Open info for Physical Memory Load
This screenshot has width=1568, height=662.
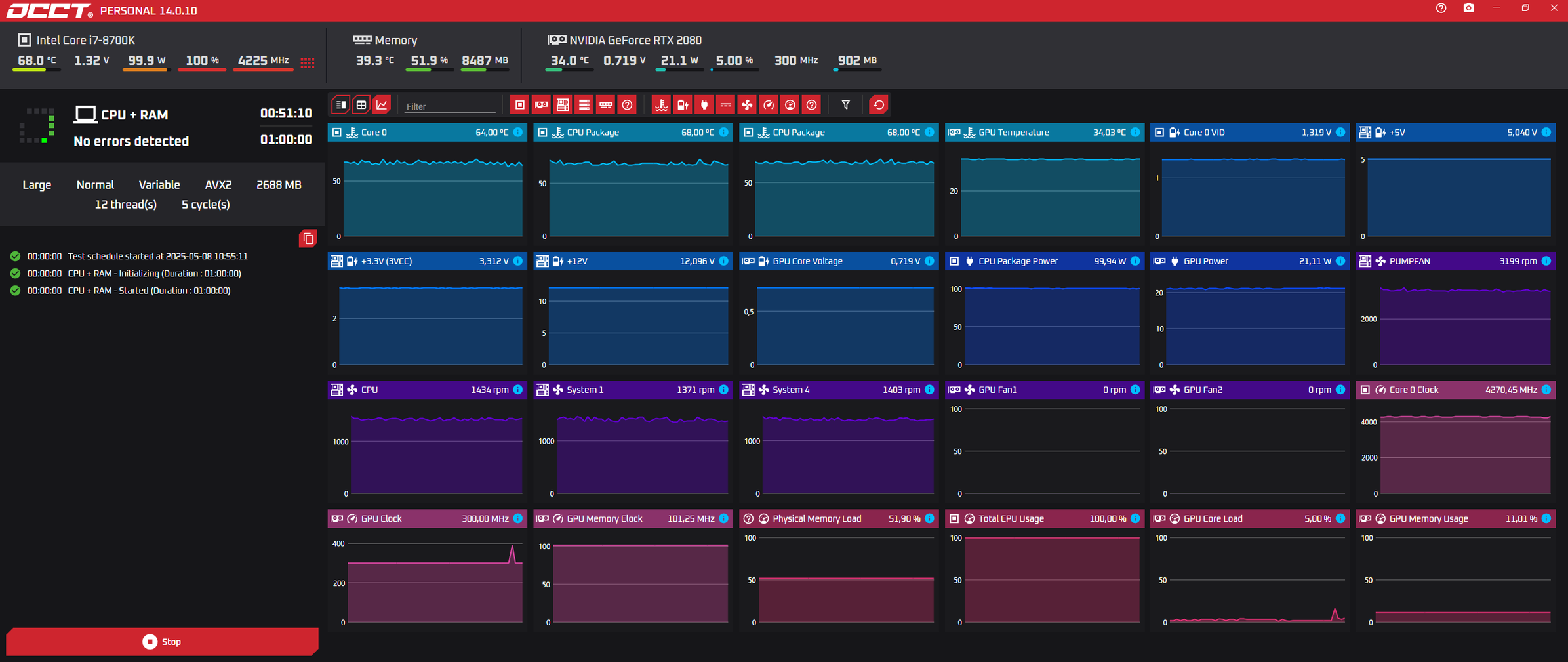point(929,518)
